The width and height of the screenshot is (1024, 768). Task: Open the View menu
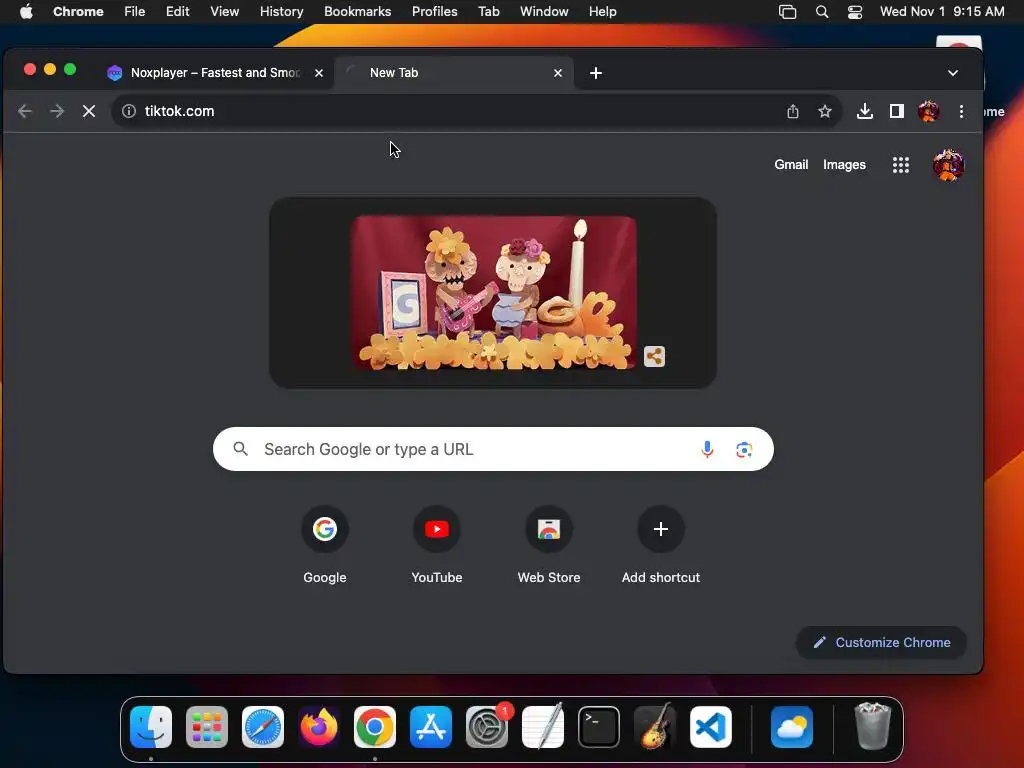coord(225,12)
